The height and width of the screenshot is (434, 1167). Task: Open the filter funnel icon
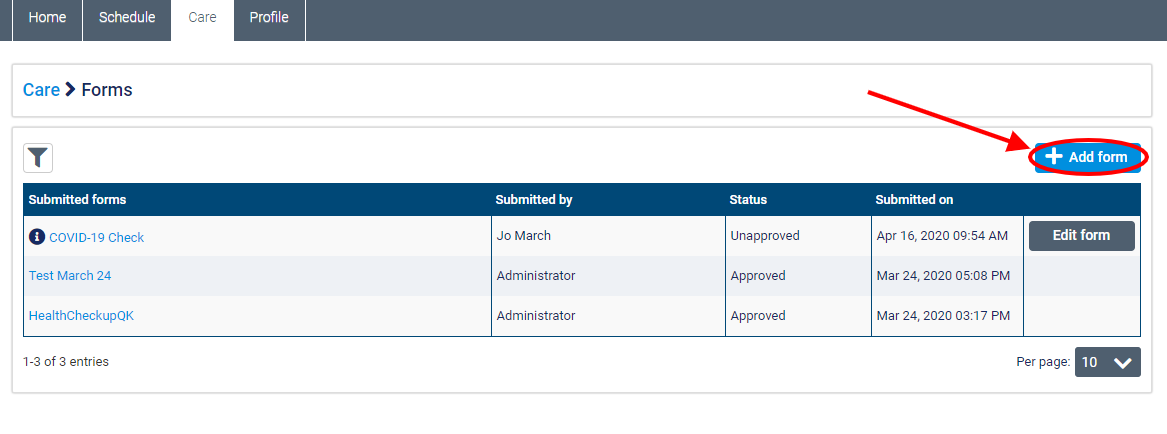[38, 157]
